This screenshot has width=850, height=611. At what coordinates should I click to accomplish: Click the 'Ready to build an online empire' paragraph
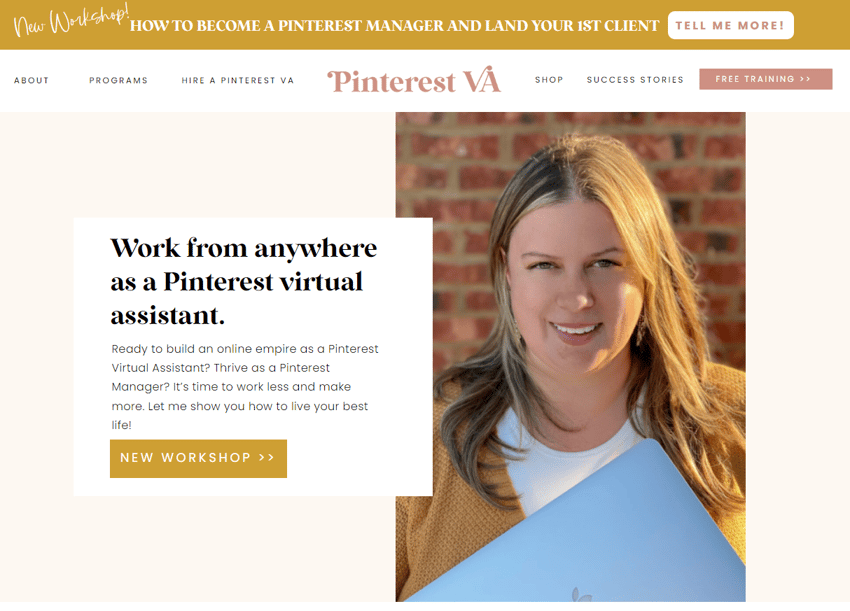click(245, 387)
